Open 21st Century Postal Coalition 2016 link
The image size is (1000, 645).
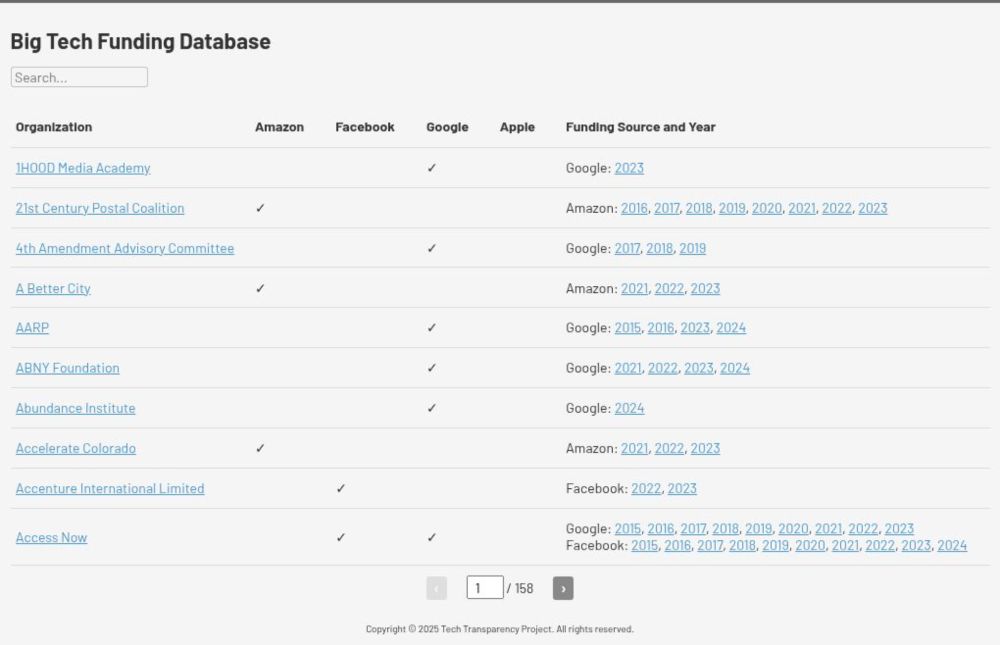[635, 208]
